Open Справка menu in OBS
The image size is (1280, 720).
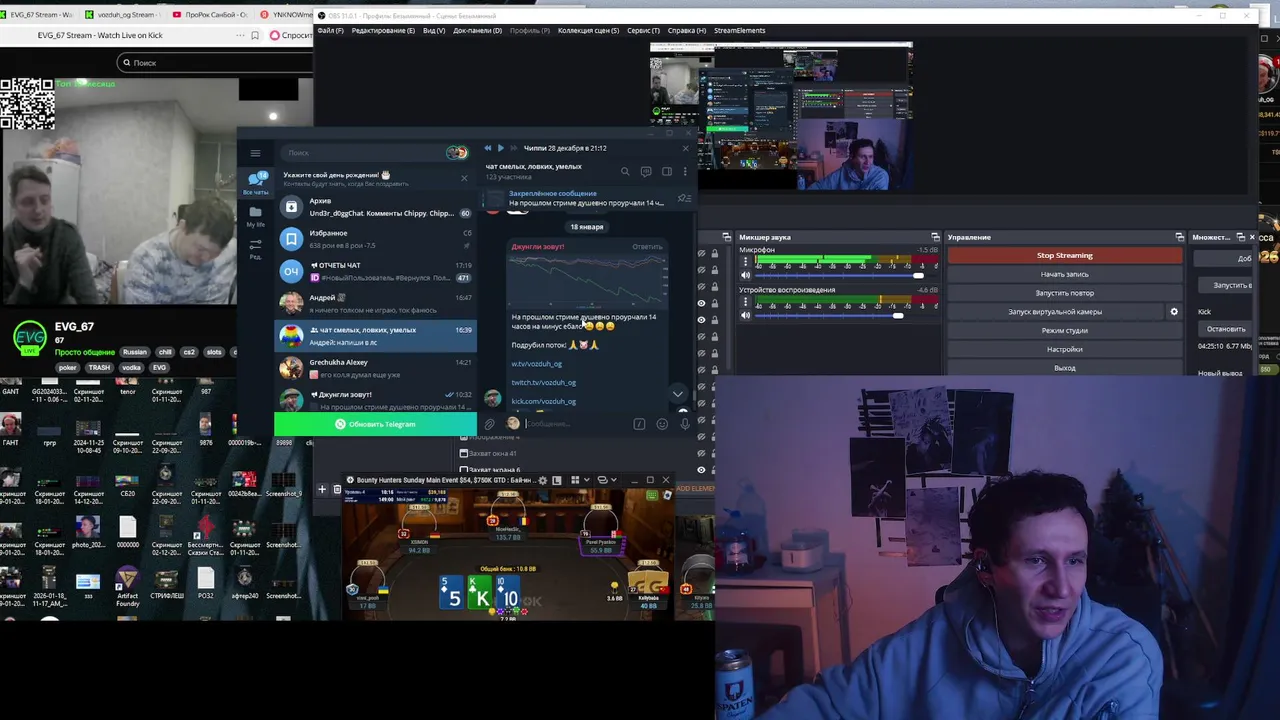pos(687,31)
